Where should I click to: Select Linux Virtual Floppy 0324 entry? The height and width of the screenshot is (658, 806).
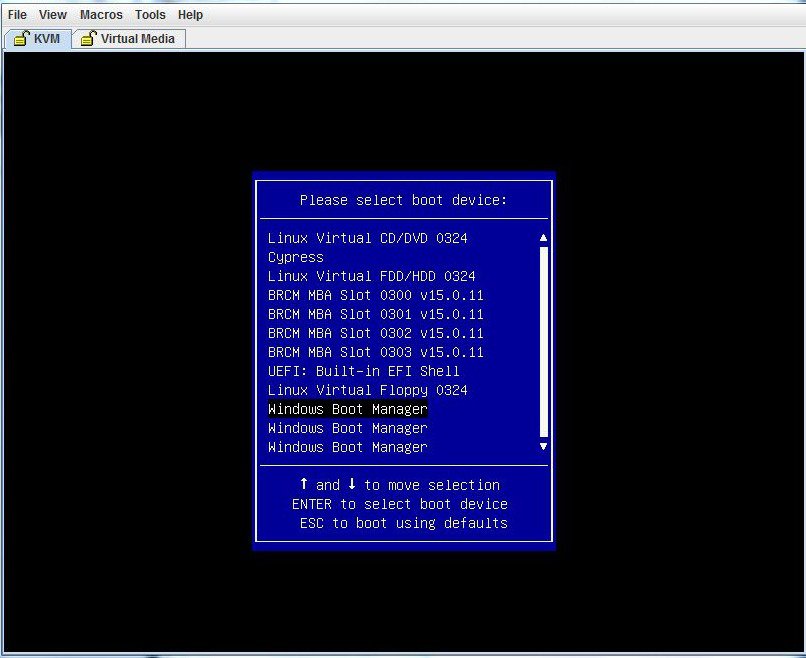pos(368,390)
